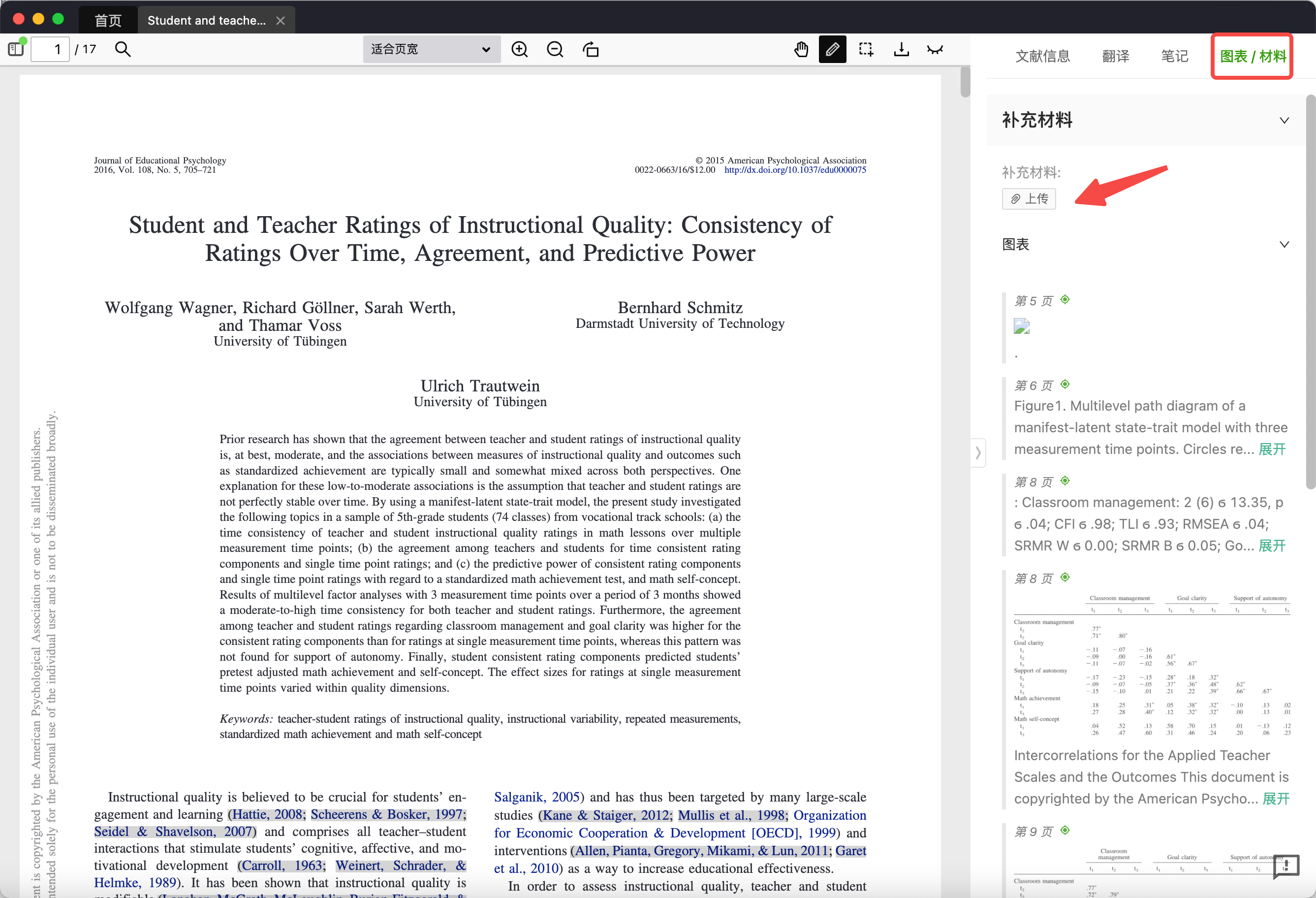Toggle the sidebar panel icon
This screenshot has height=898, width=1316.
point(16,49)
